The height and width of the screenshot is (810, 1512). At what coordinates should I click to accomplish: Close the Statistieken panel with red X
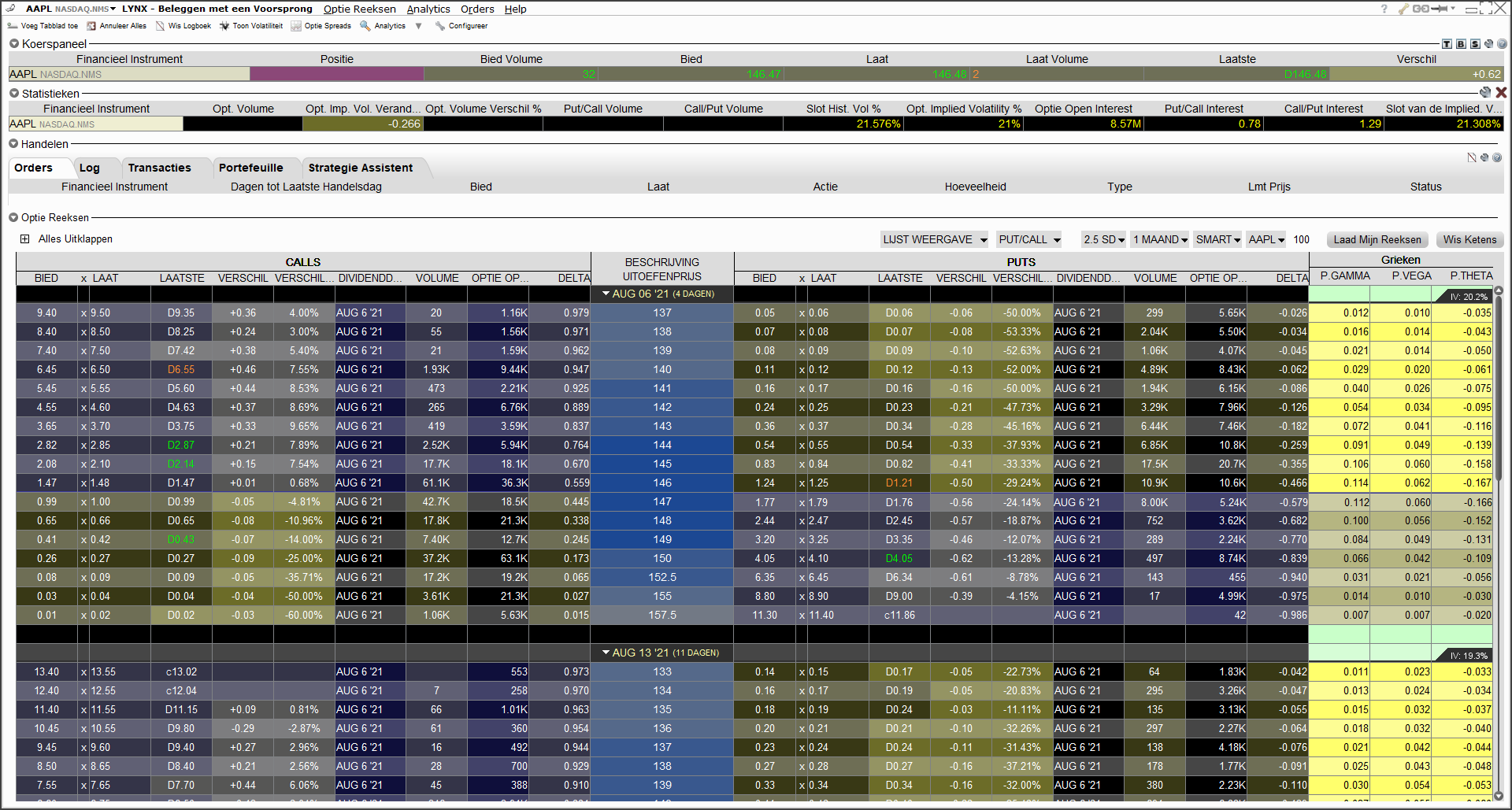[x=1501, y=93]
